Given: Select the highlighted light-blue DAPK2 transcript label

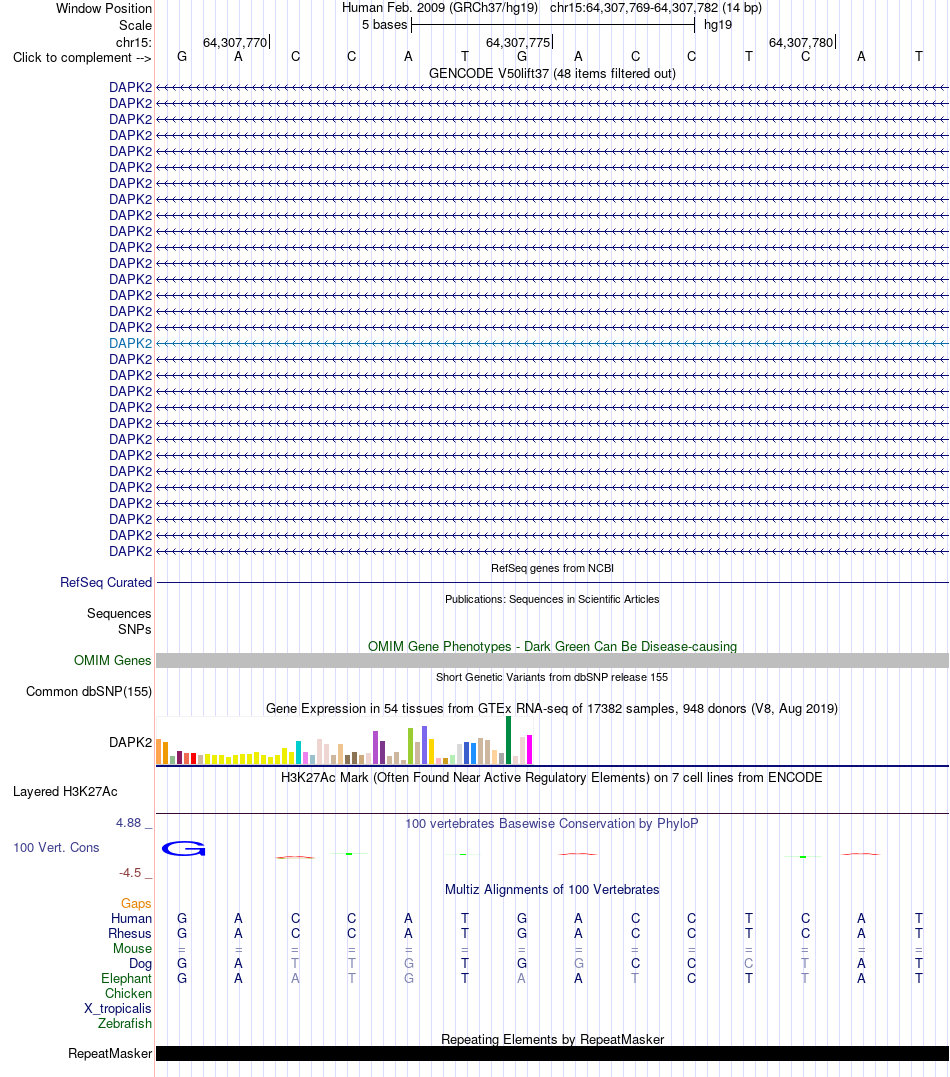Looking at the screenshot, I should (131, 343).
